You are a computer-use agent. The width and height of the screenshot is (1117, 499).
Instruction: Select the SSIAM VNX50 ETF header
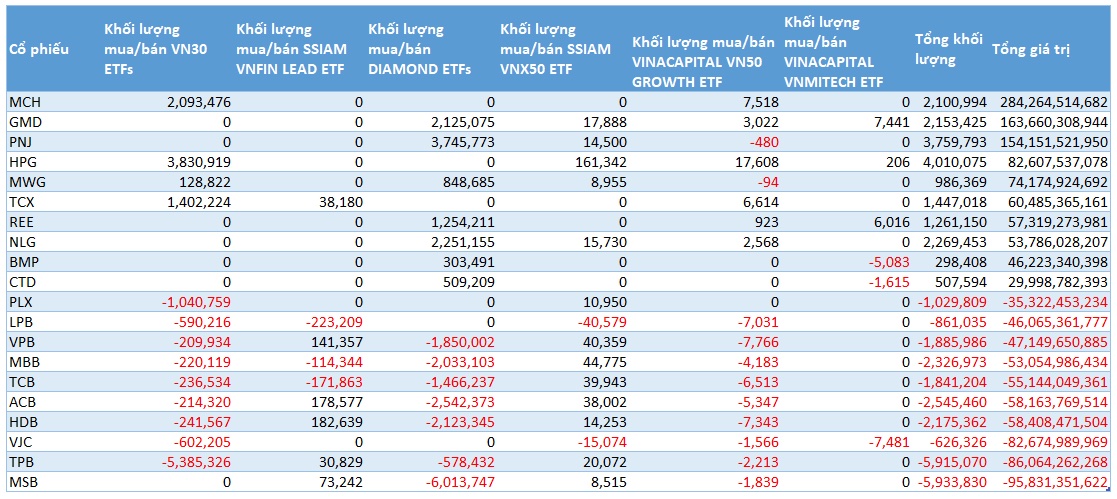(556, 50)
